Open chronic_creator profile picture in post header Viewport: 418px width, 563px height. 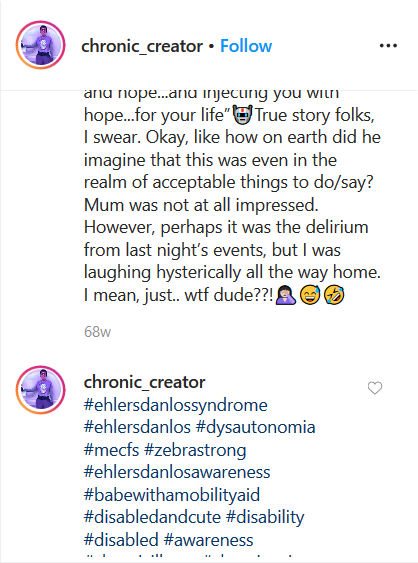pyautogui.click(x=41, y=45)
